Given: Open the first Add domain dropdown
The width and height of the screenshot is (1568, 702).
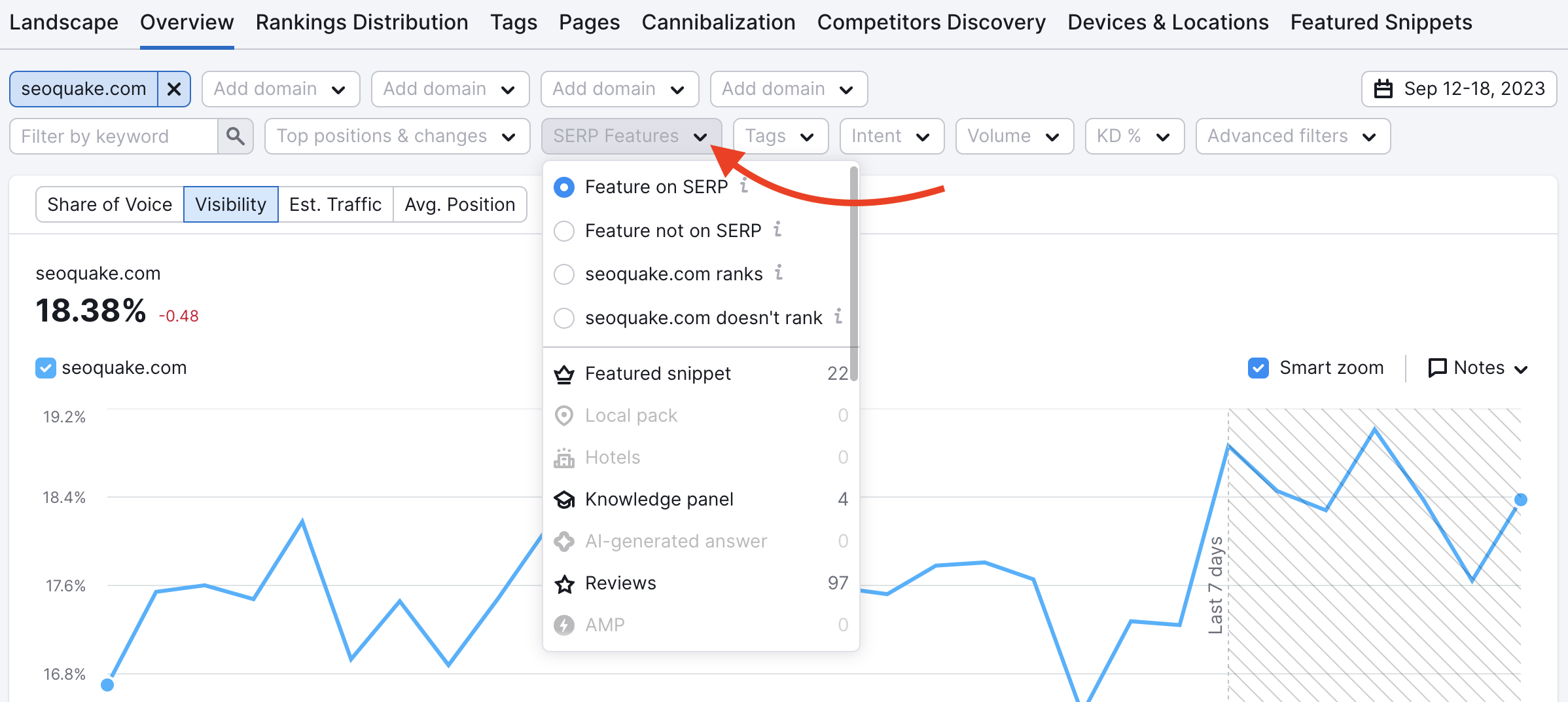Looking at the screenshot, I should coord(281,89).
